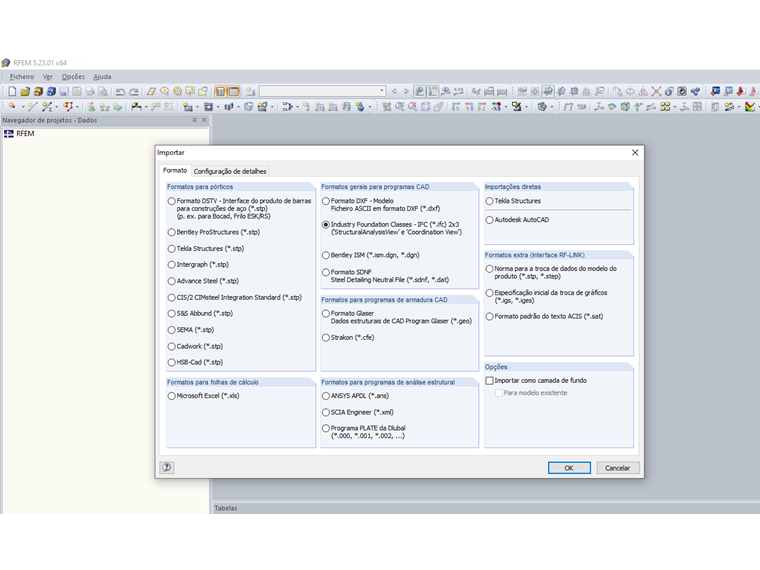Toggle the tables panel toolbar icon

[x=234, y=91]
